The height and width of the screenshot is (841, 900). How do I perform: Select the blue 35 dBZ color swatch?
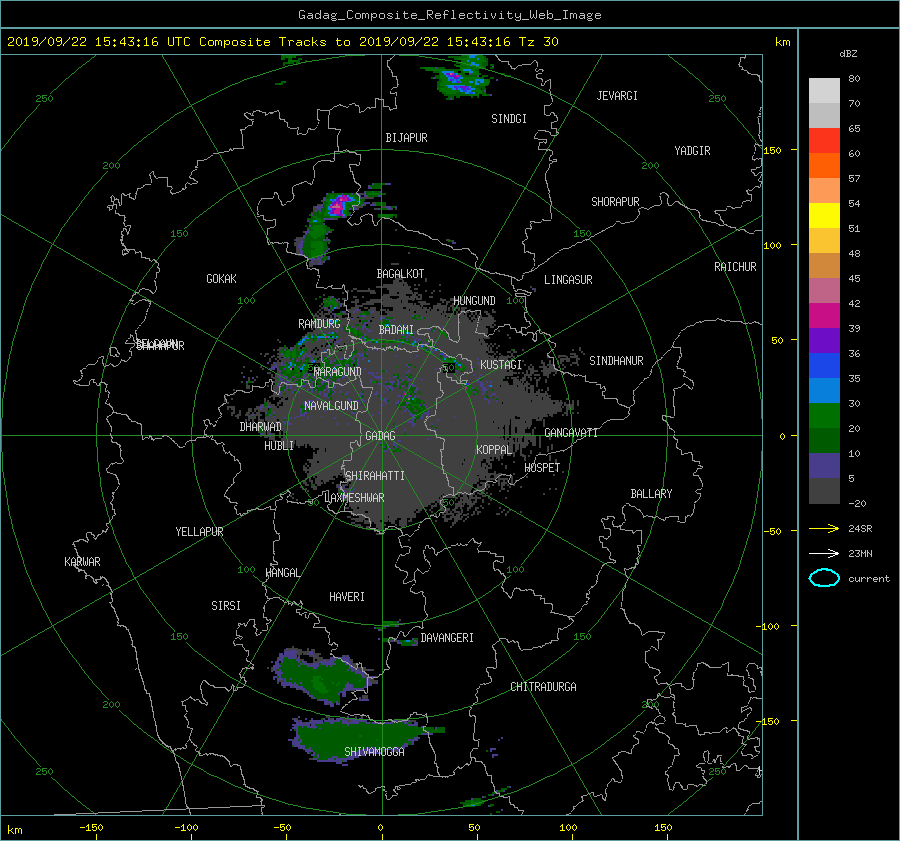[824, 365]
